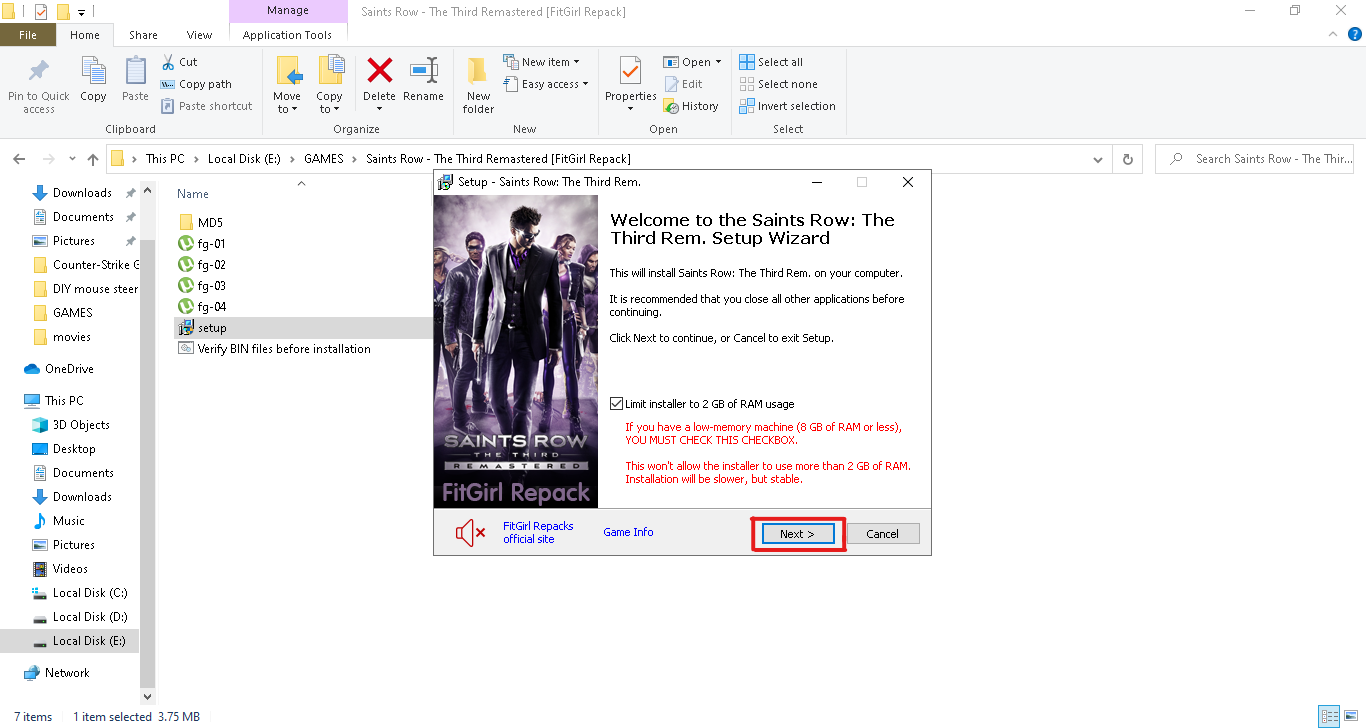The width and height of the screenshot is (1366, 728).
Task: Select Cut in Clipboard group
Action: [x=179, y=62]
